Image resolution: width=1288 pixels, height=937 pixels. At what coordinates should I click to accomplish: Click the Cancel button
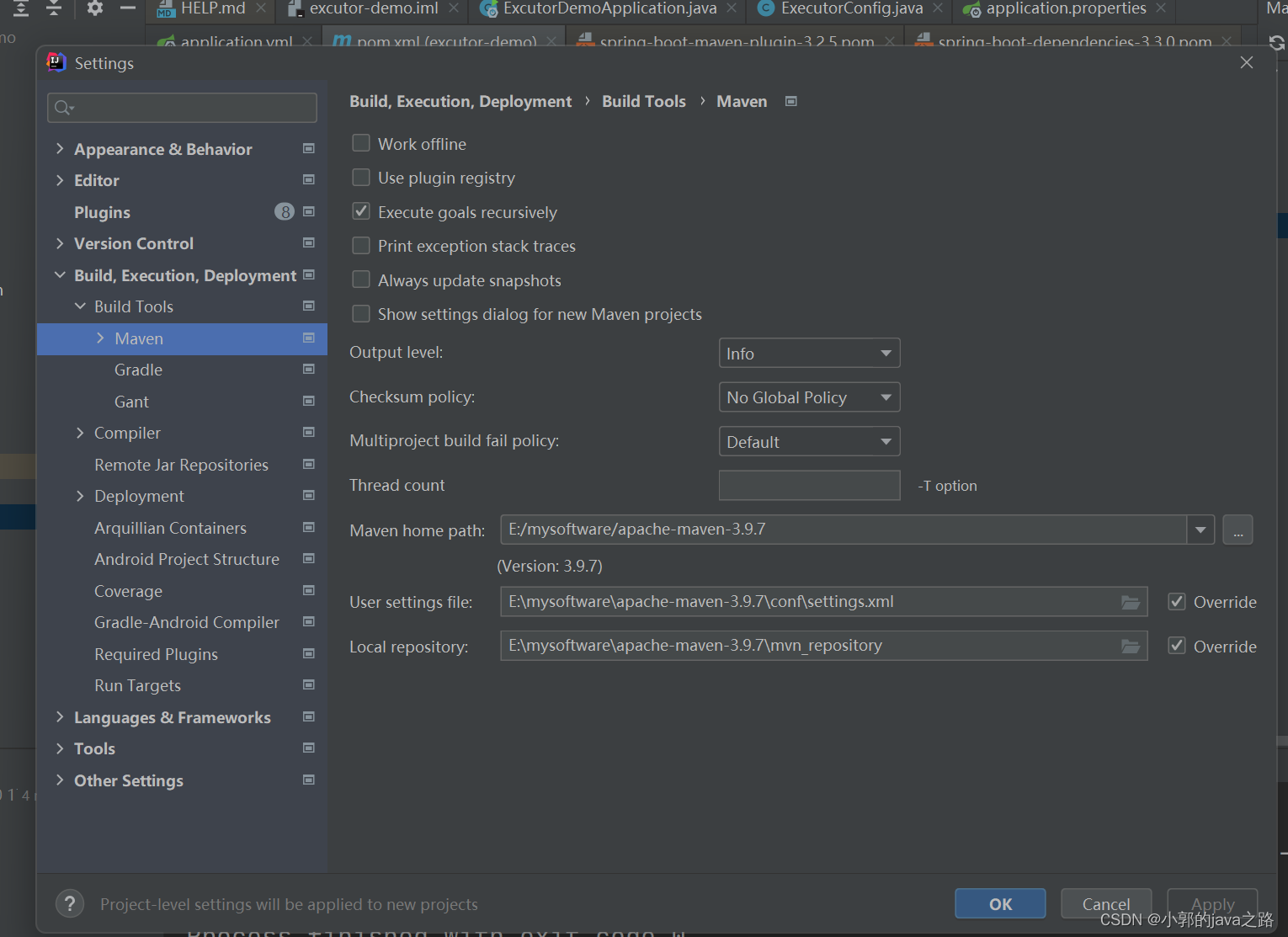point(1106,904)
